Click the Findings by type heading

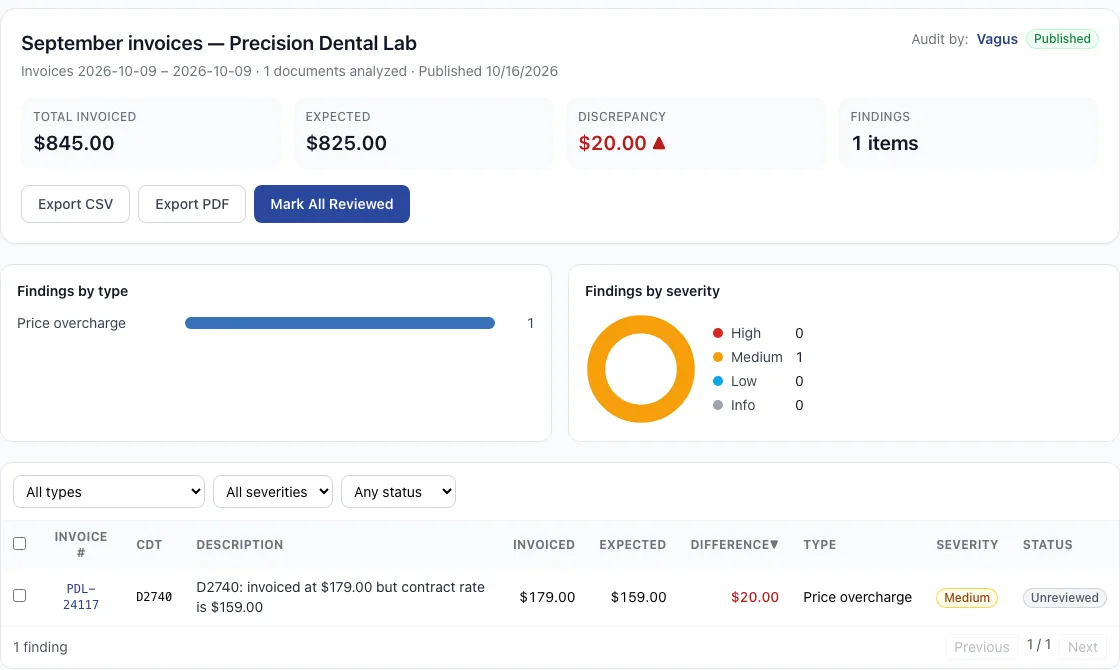click(73, 291)
